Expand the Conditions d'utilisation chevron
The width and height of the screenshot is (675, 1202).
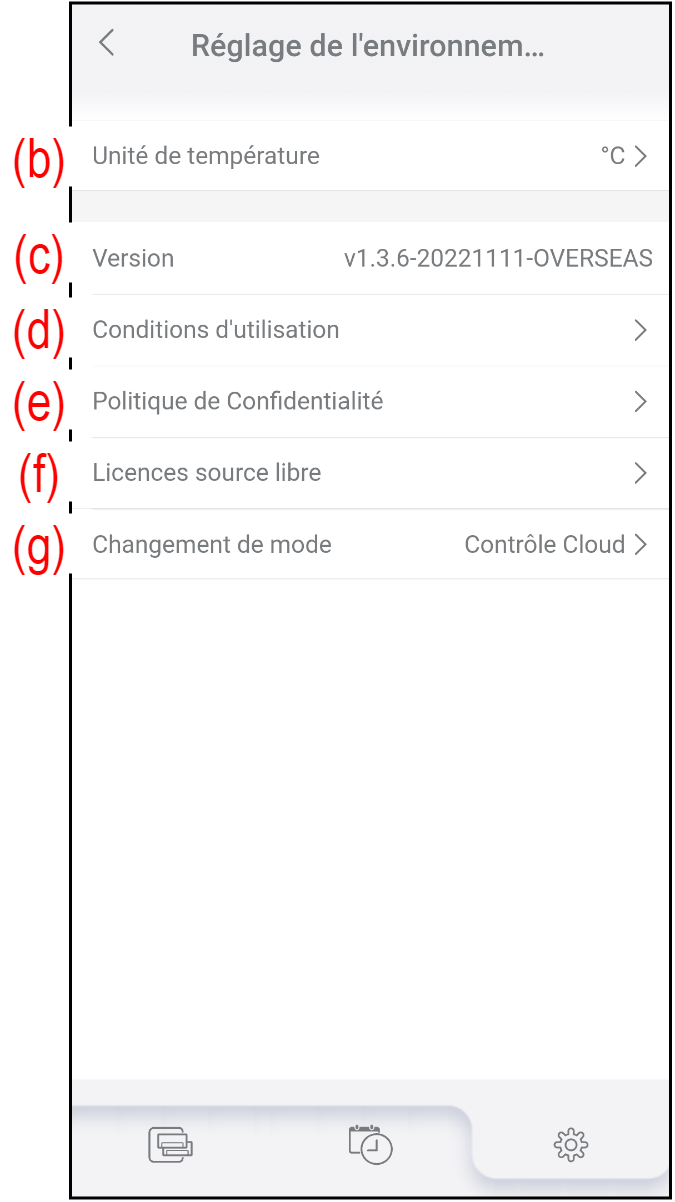pos(641,330)
